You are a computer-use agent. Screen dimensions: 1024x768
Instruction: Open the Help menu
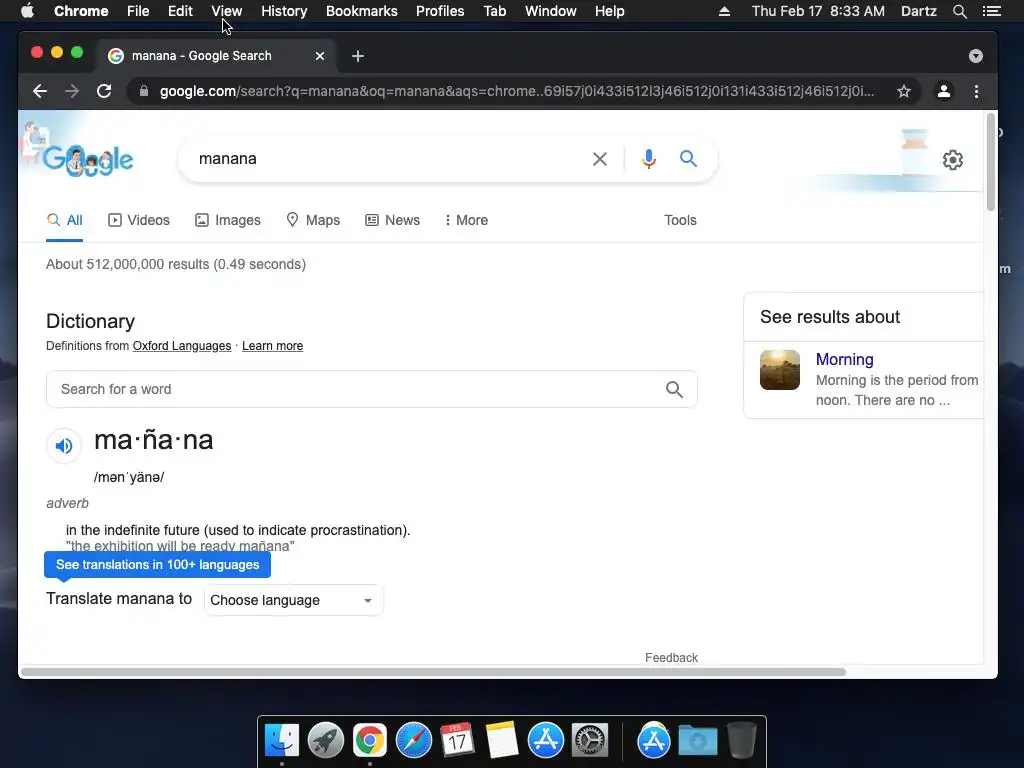pos(609,11)
